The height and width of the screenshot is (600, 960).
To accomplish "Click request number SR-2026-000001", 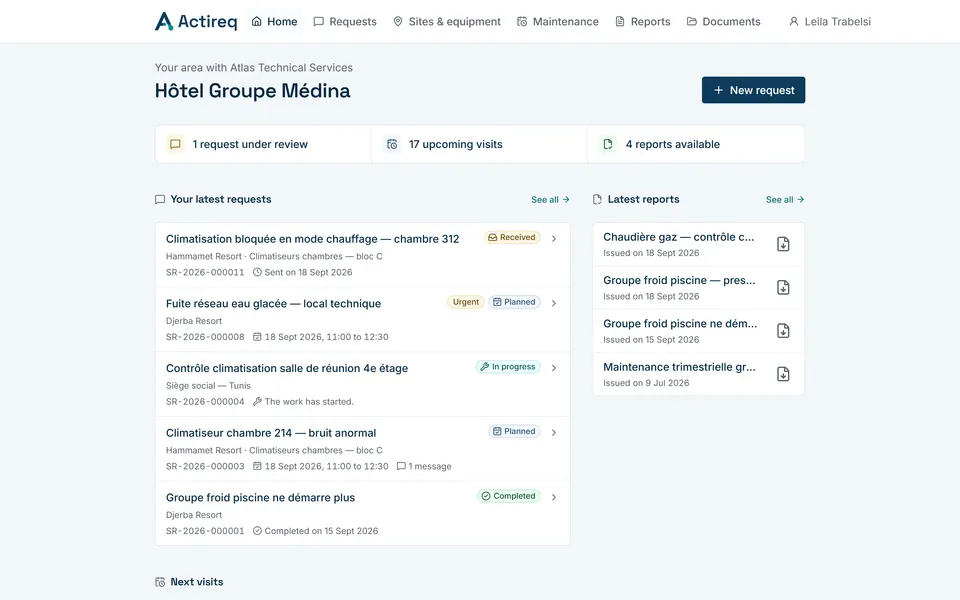I will 205,531.
